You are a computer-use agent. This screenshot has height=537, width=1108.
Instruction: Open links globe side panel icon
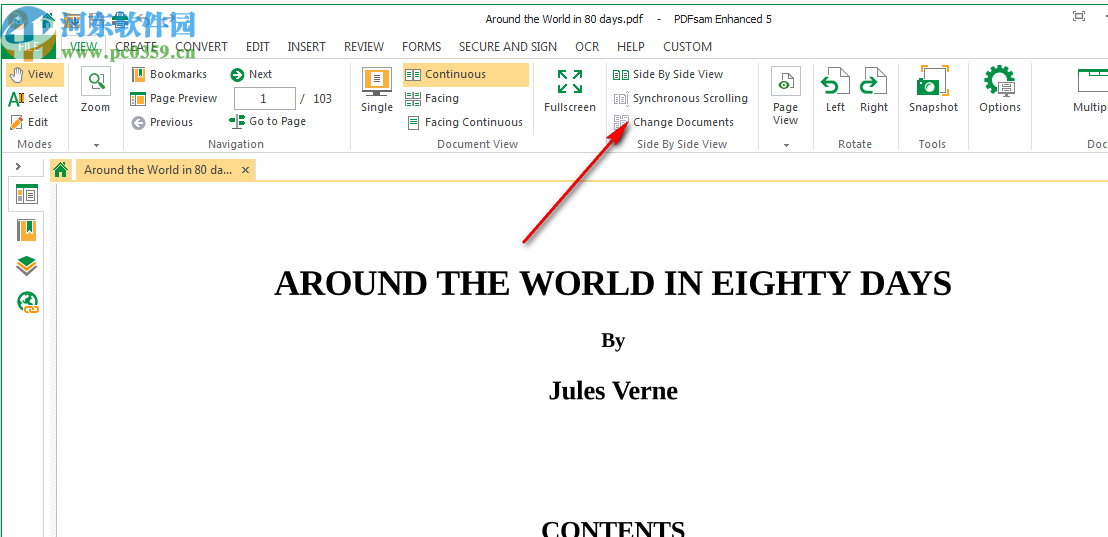pyautogui.click(x=27, y=303)
